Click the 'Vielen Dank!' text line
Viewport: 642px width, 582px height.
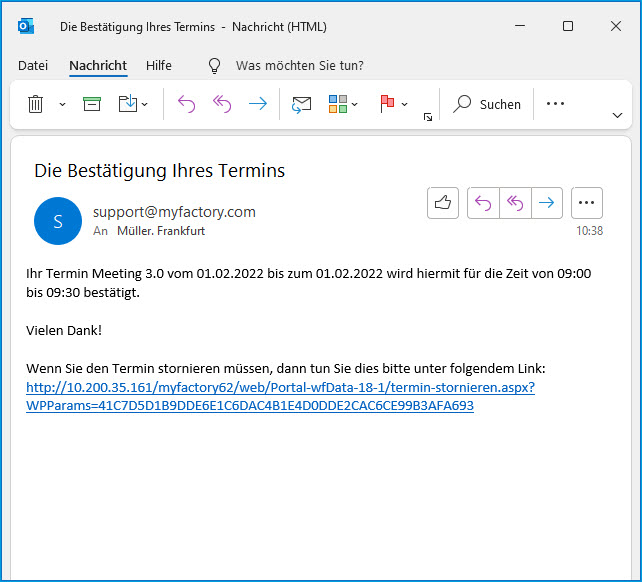64,331
